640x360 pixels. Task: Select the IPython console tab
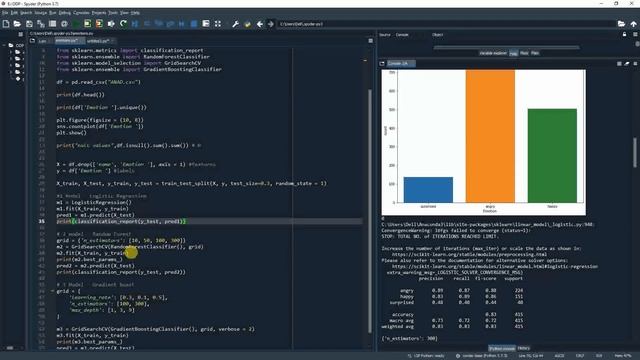point(502,348)
